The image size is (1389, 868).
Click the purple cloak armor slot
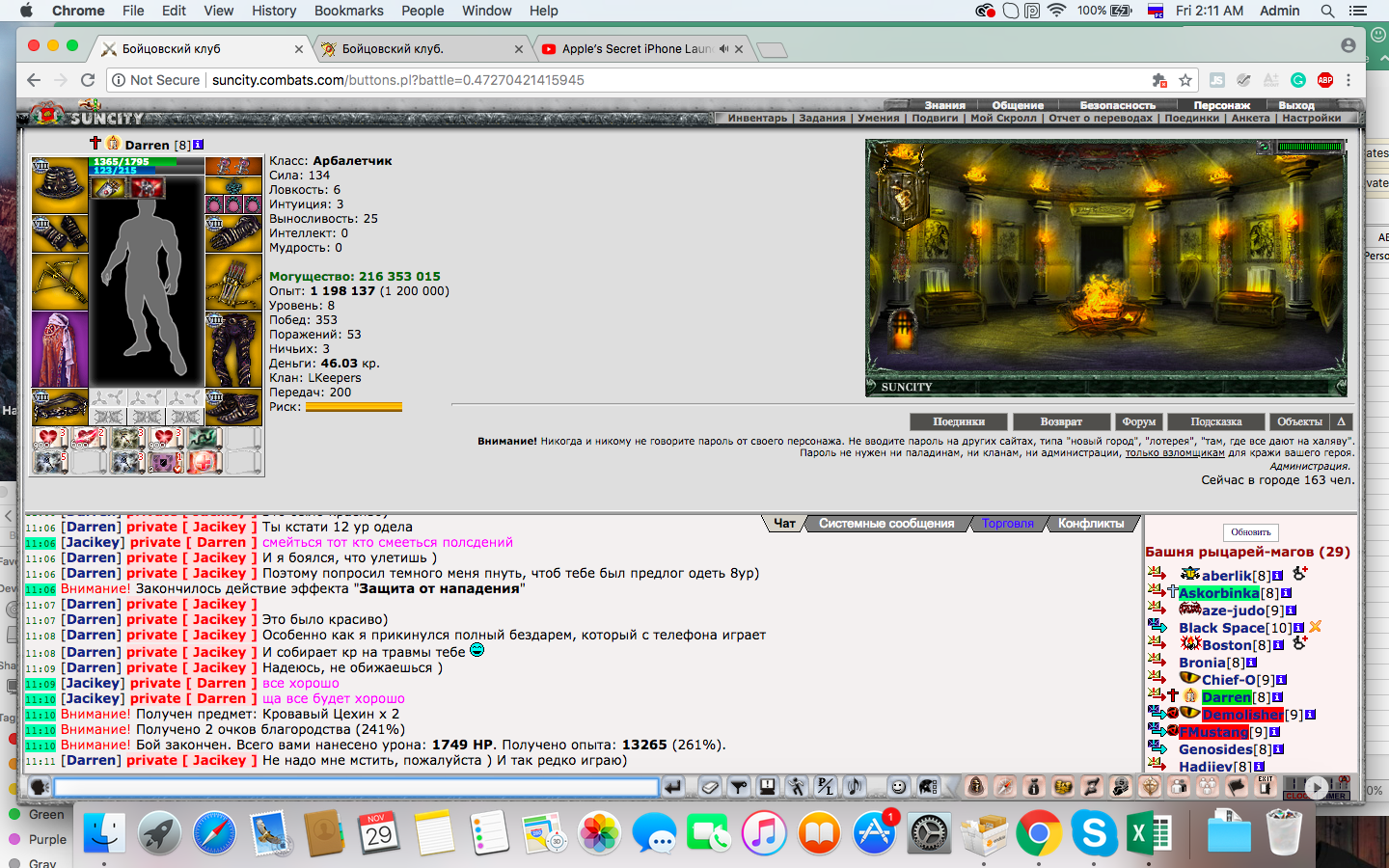pos(60,349)
